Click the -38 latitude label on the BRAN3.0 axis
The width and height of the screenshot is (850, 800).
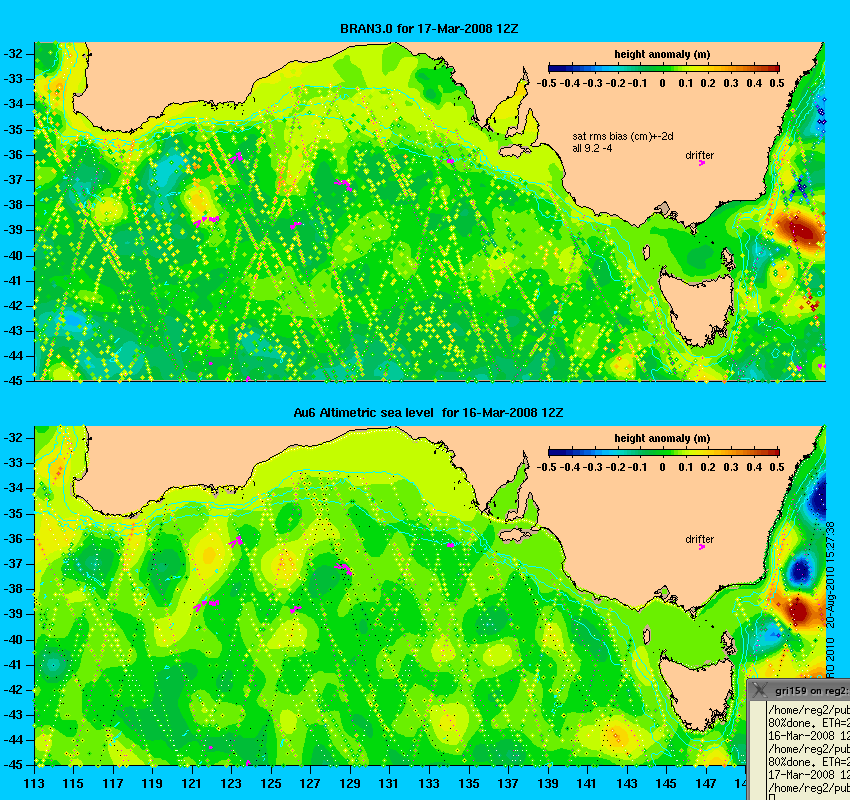tap(13, 205)
